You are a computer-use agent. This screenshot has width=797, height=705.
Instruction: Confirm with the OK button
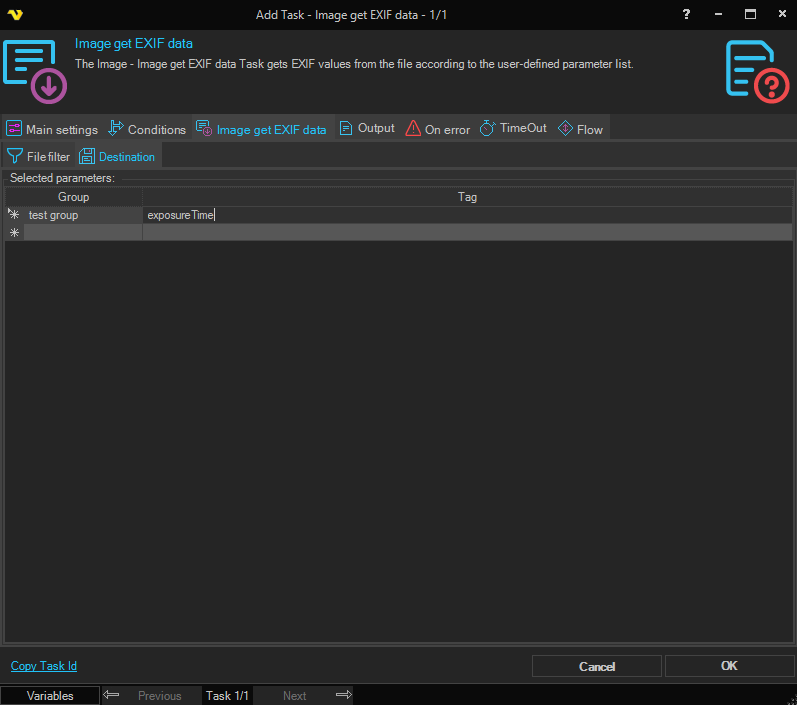coord(729,666)
